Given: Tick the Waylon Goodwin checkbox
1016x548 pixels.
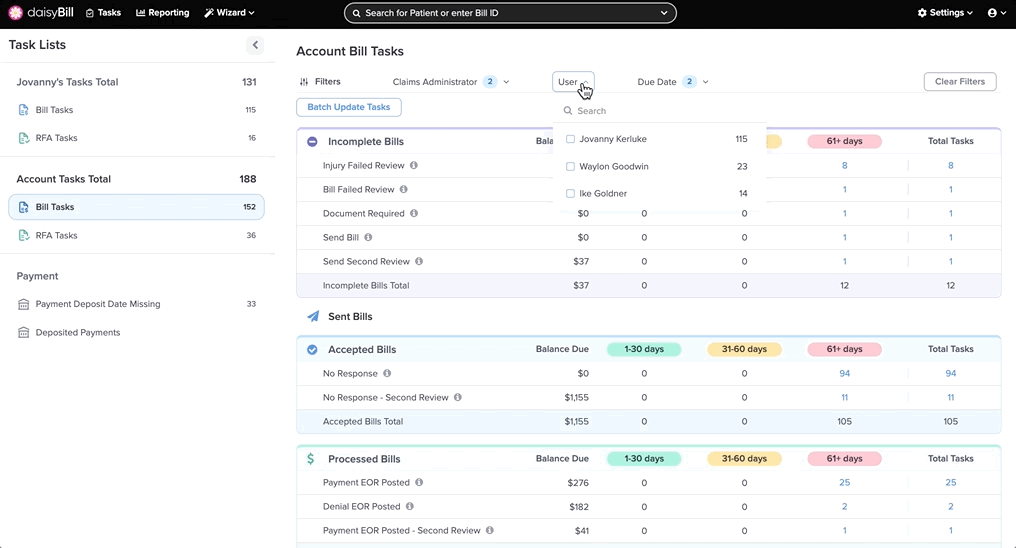Looking at the screenshot, I should pos(570,167).
